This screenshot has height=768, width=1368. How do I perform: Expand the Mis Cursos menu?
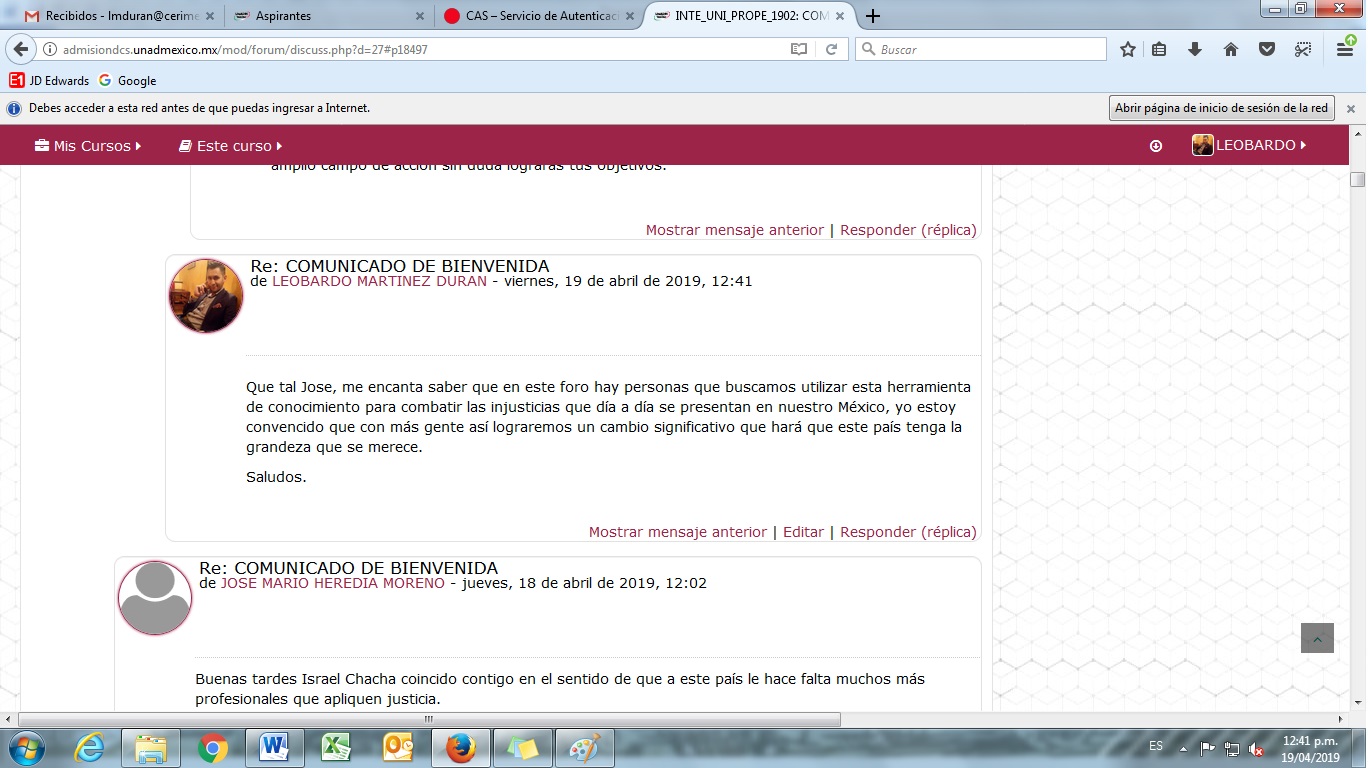[x=88, y=146]
